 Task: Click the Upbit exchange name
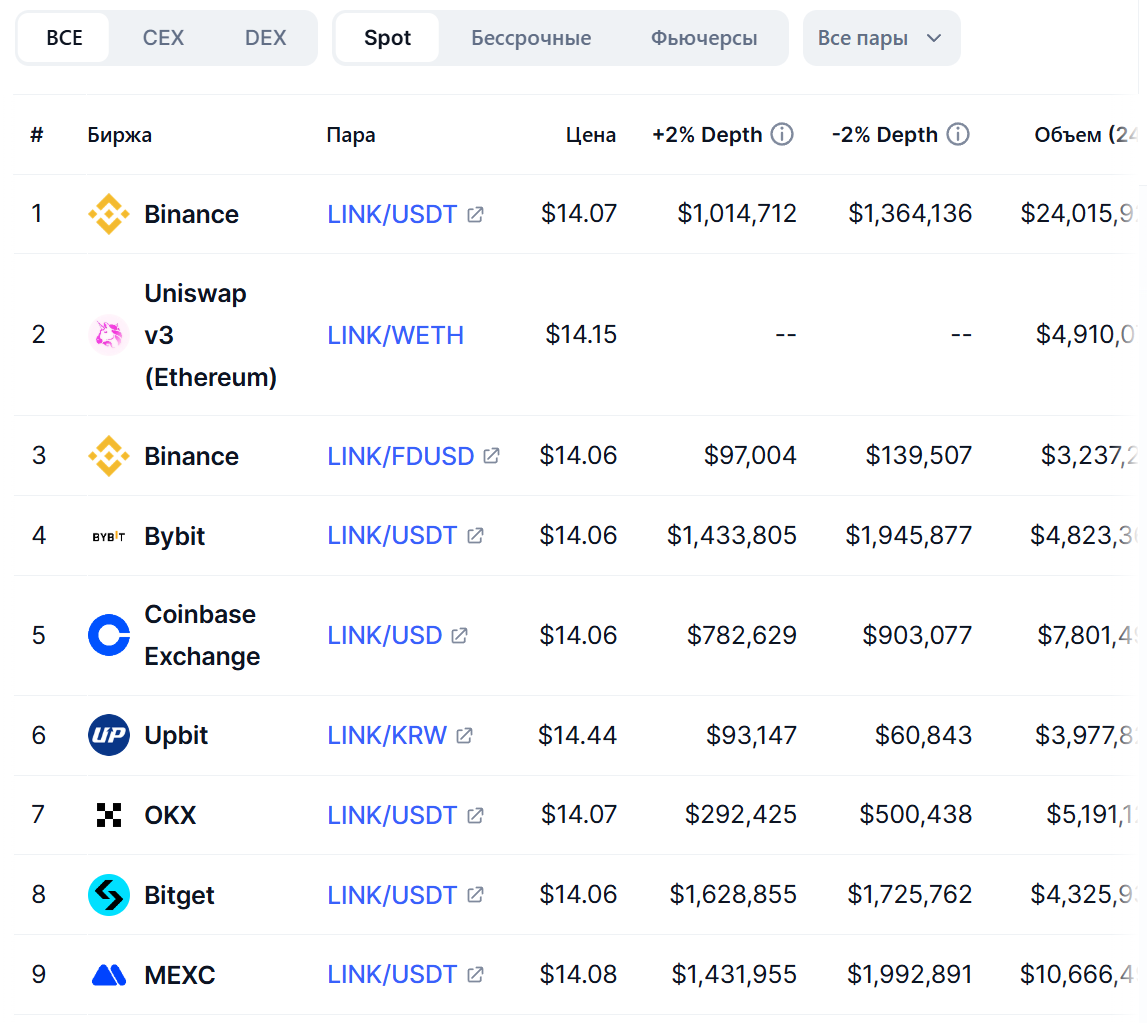(176, 735)
